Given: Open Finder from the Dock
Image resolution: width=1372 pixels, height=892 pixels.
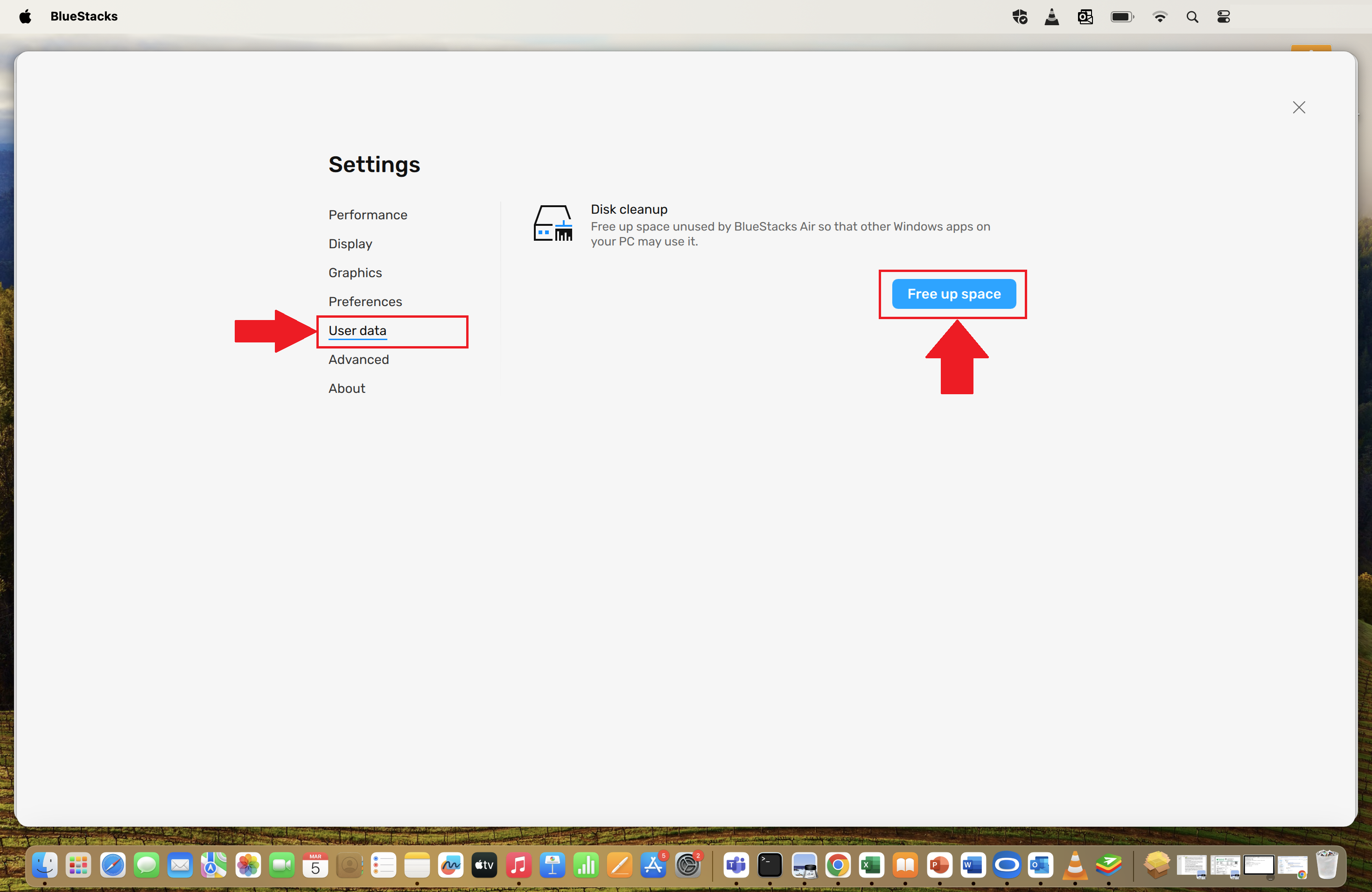Looking at the screenshot, I should (45, 865).
